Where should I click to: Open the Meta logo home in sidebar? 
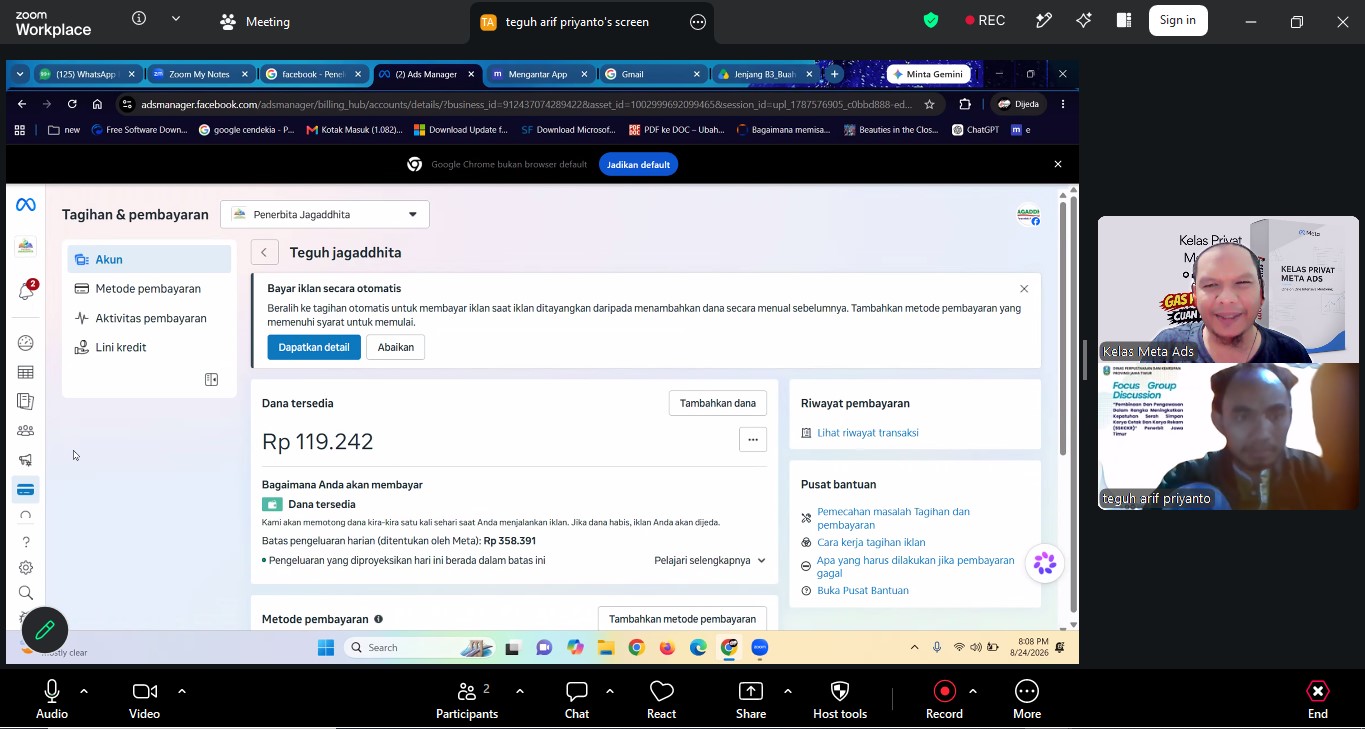point(26,205)
